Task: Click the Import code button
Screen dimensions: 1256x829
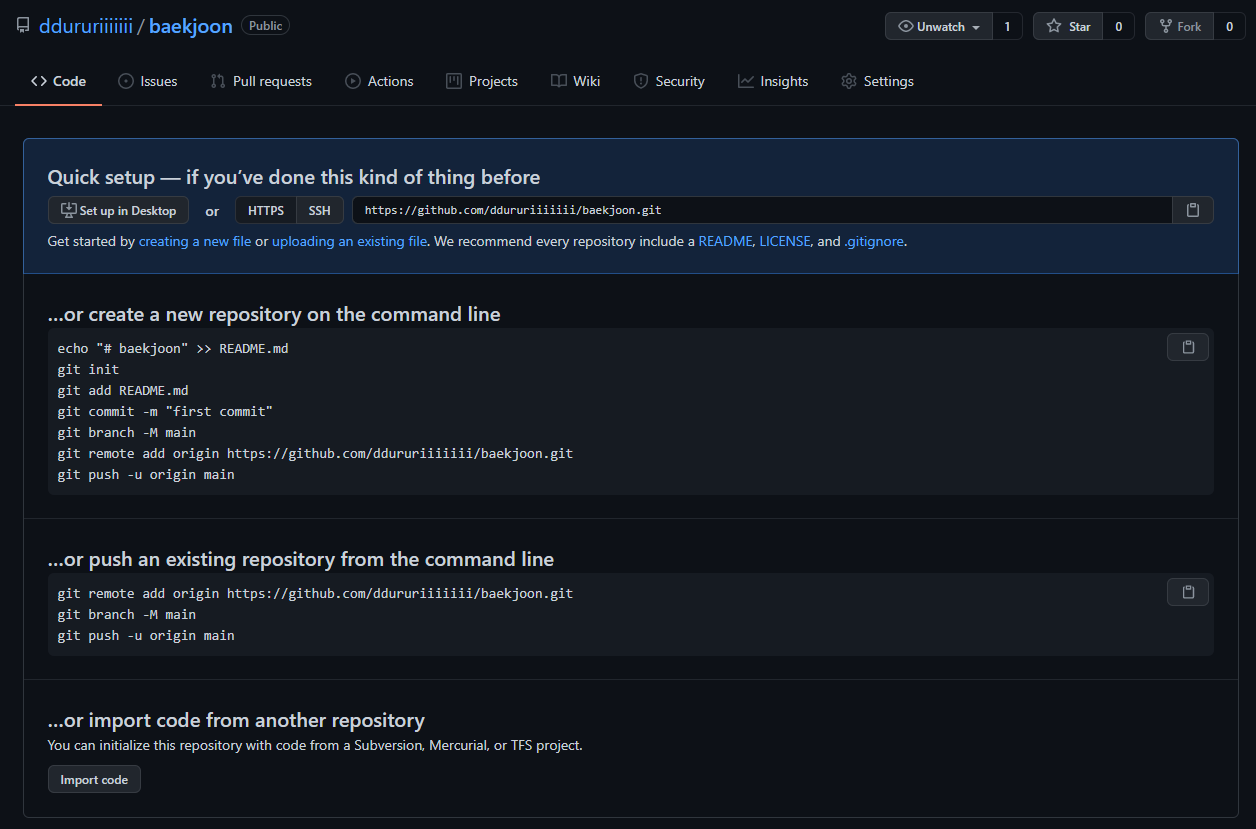Action: (94, 779)
